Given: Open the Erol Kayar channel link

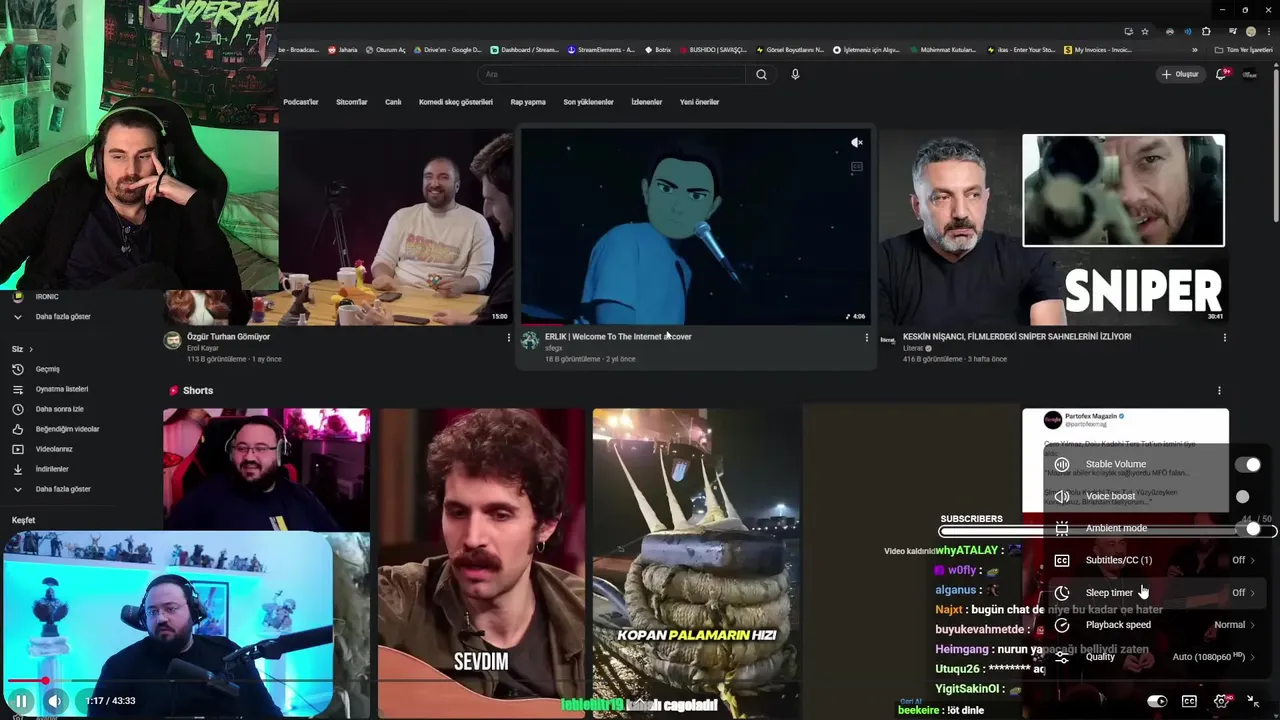Looking at the screenshot, I should click(203, 348).
